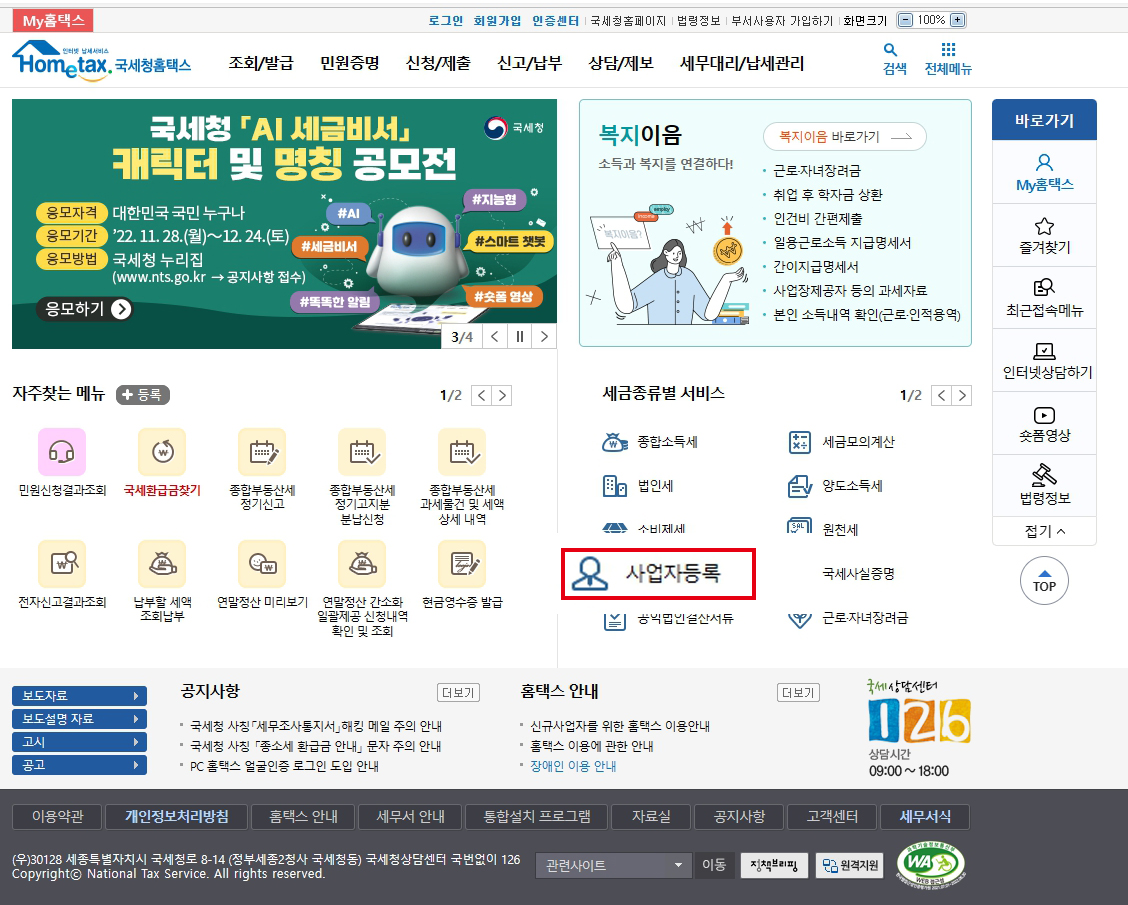Click the 인증센터 link
This screenshot has height=905, width=1128.
(555, 21)
